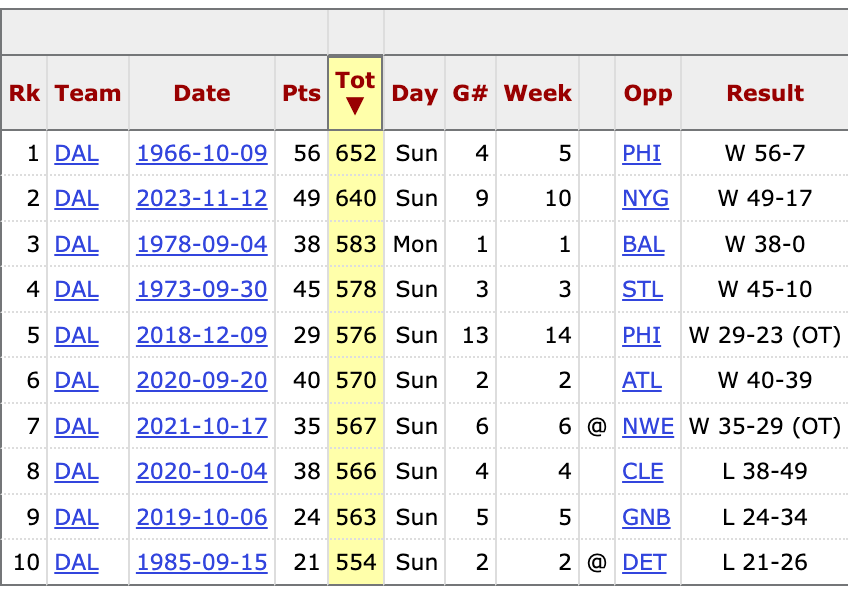Sort by the G# column header

(x=470, y=92)
